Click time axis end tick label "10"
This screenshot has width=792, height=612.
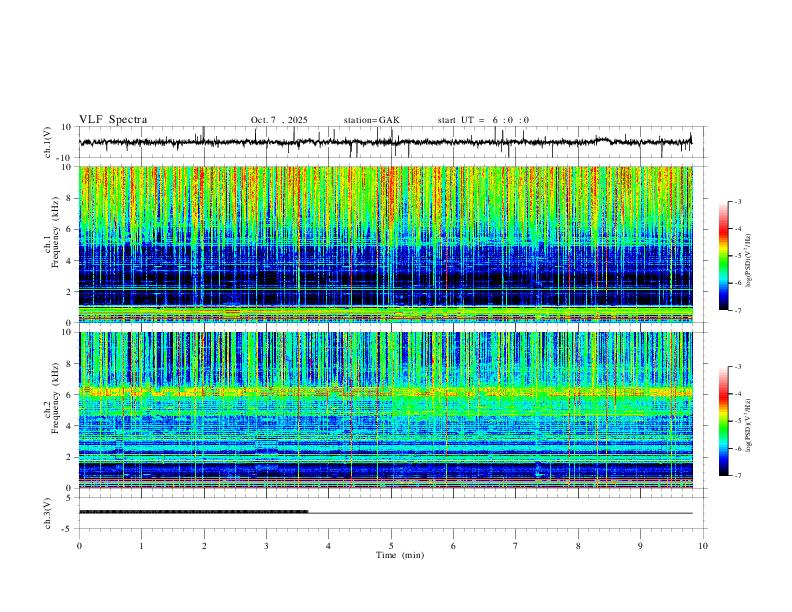click(x=703, y=546)
